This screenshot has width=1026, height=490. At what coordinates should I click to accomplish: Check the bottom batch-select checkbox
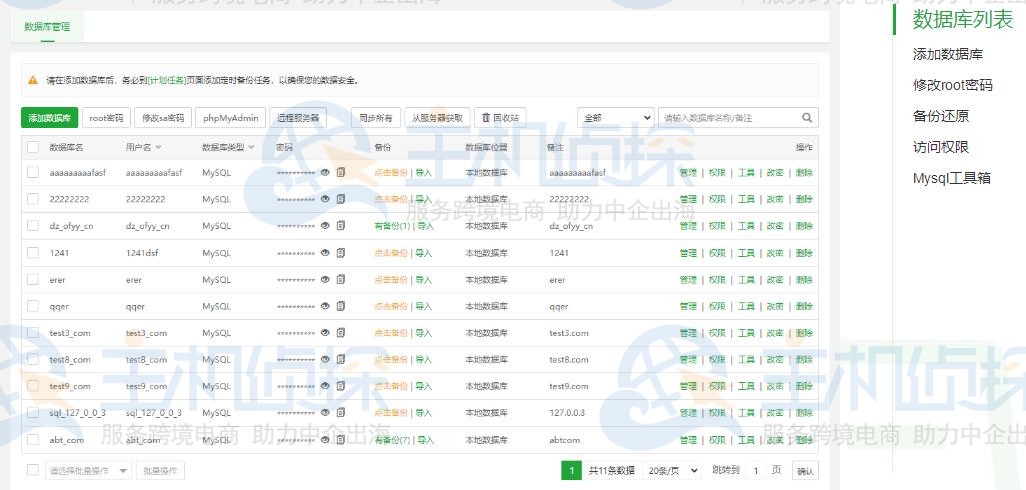[x=33, y=470]
